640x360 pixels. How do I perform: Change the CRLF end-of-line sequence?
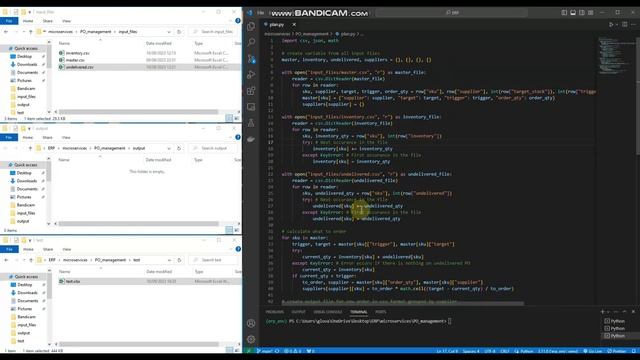coord(504,351)
